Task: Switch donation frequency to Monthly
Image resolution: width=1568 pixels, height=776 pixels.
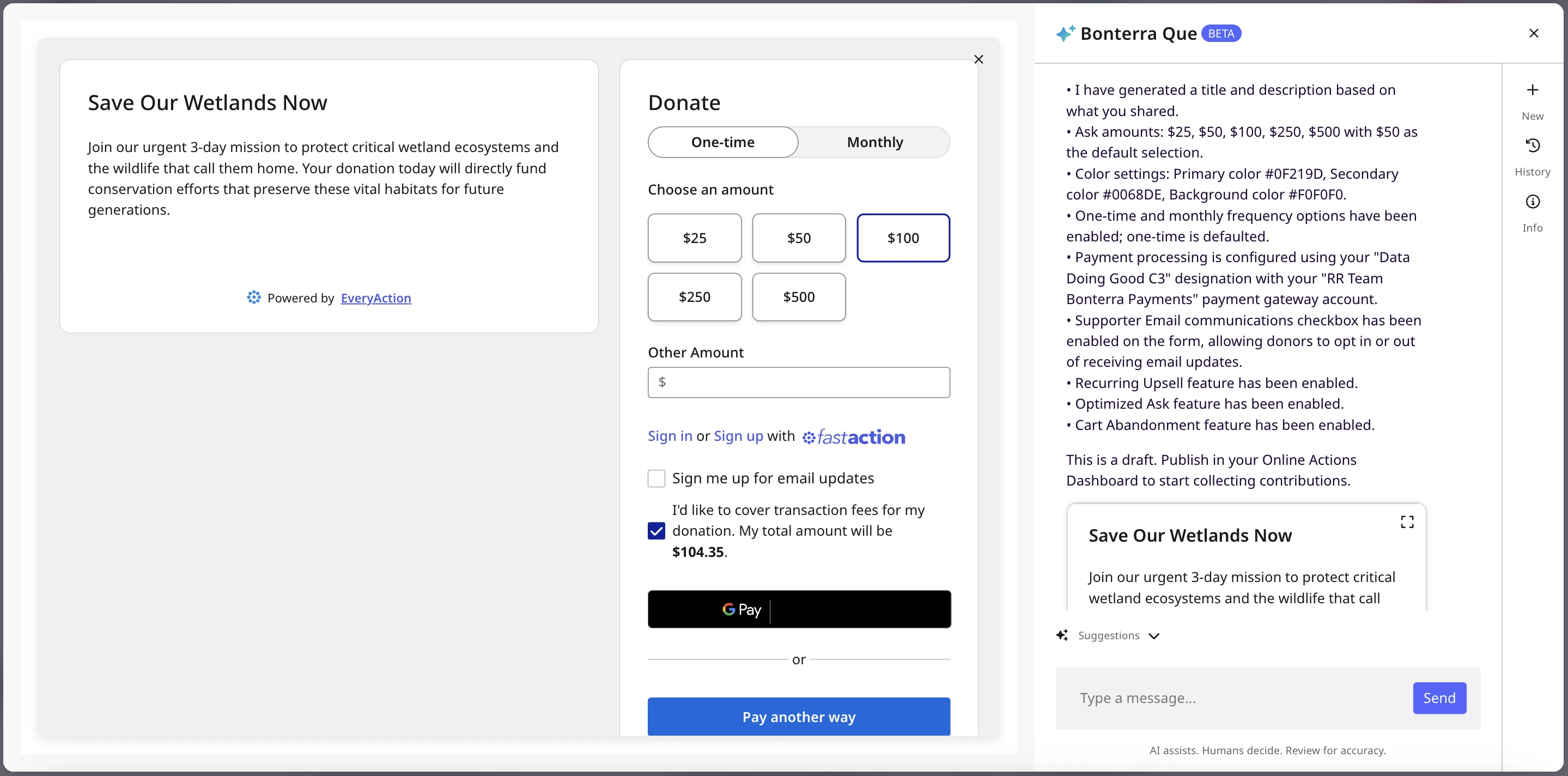Action: [874, 142]
